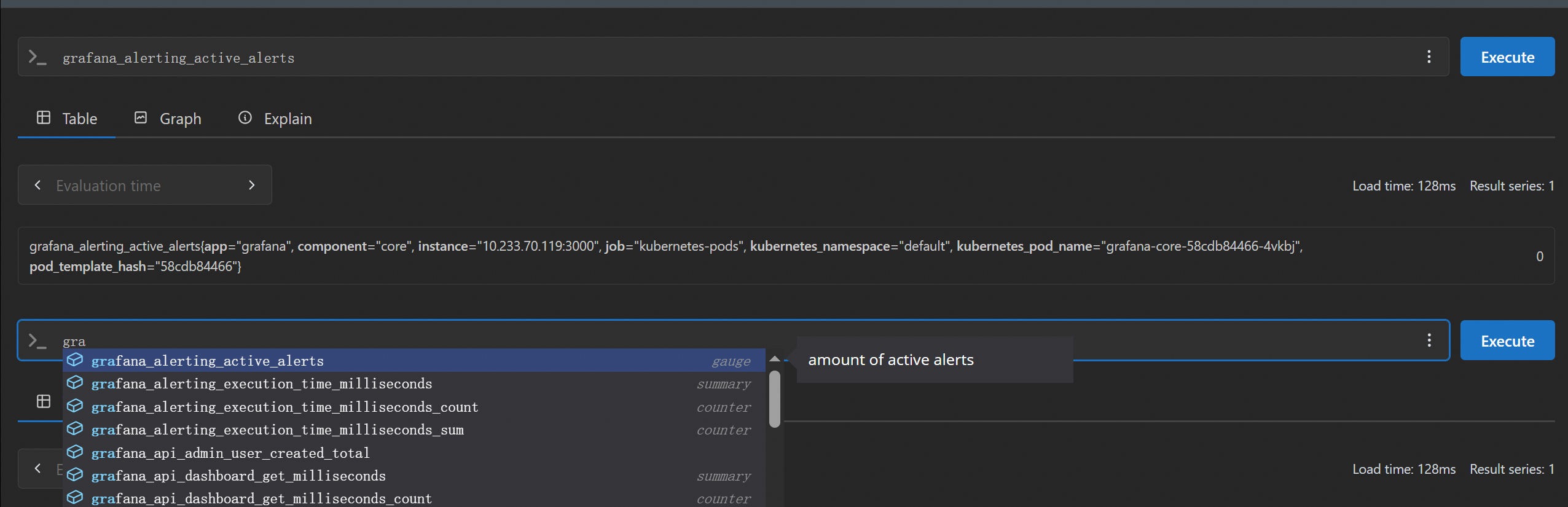The image size is (1568, 507).
Task: Click cube icon beside dashboard_get_milliseconds_count
Action: (75, 497)
